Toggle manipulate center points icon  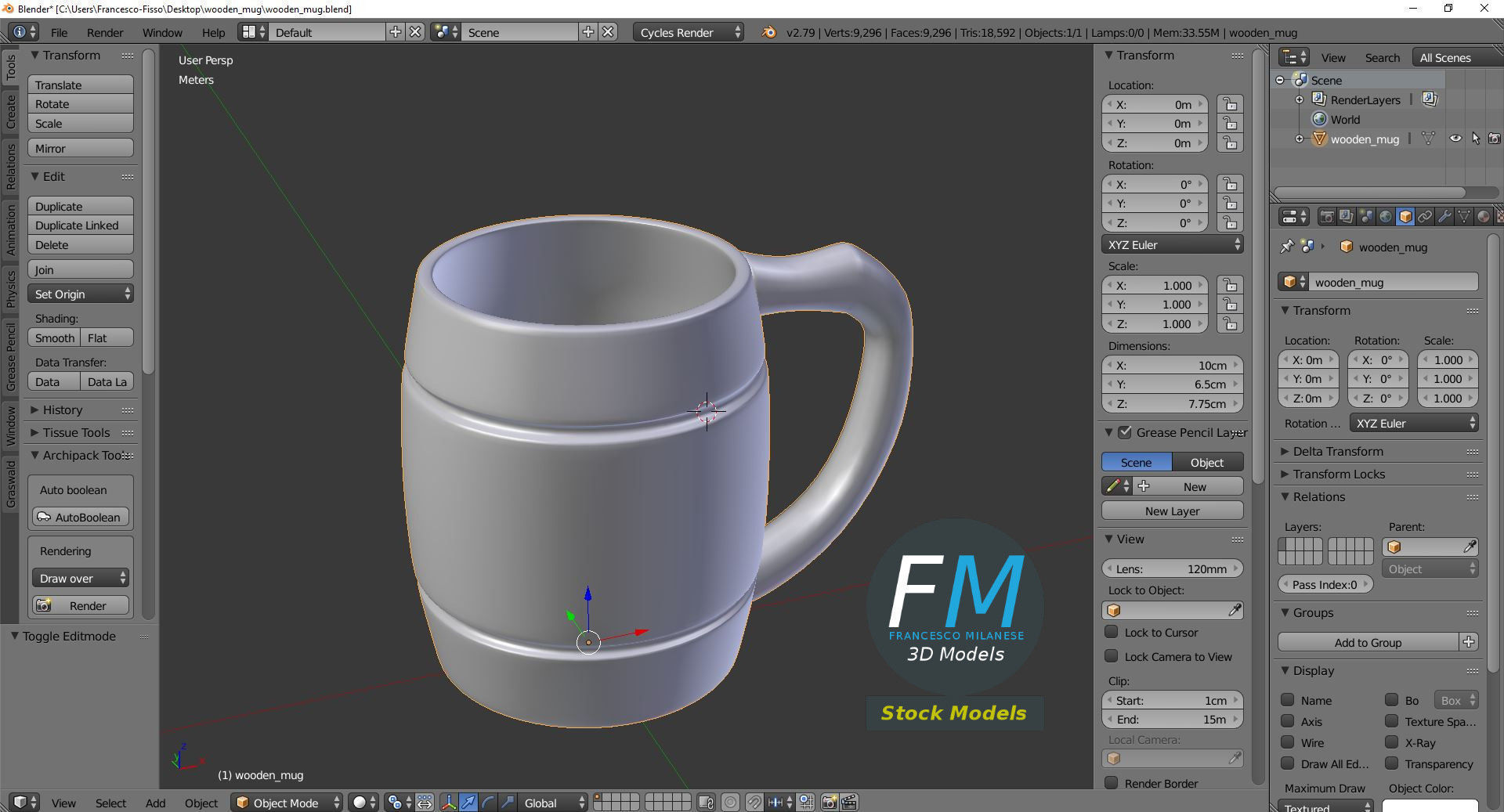[x=425, y=803]
